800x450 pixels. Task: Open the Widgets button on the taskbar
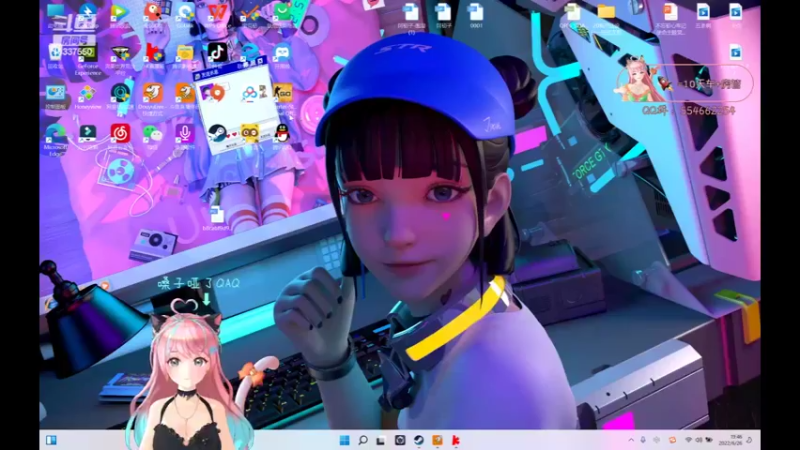click(x=51, y=440)
